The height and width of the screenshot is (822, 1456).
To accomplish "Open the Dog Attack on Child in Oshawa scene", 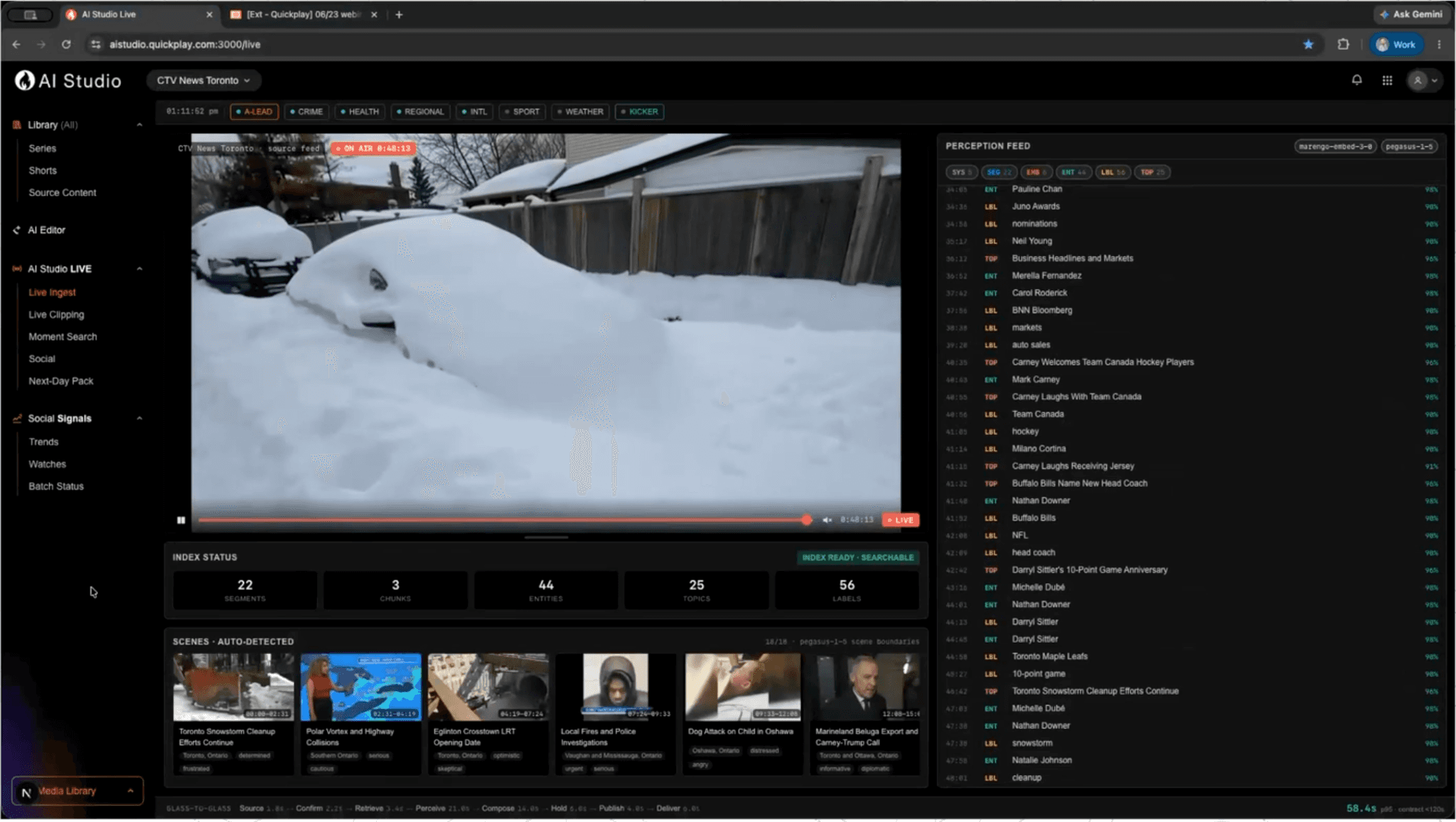I will (x=743, y=713).
